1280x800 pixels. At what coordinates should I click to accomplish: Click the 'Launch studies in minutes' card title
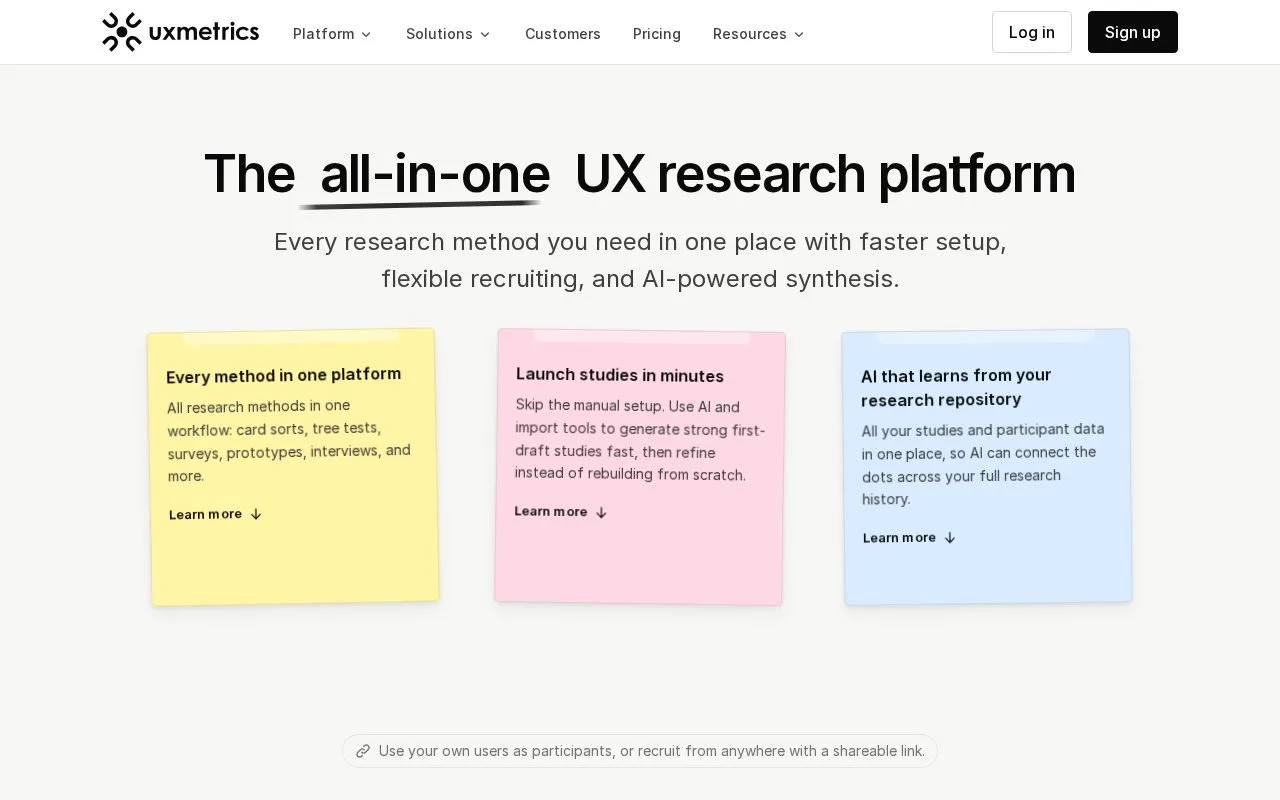tap(620, 375)
